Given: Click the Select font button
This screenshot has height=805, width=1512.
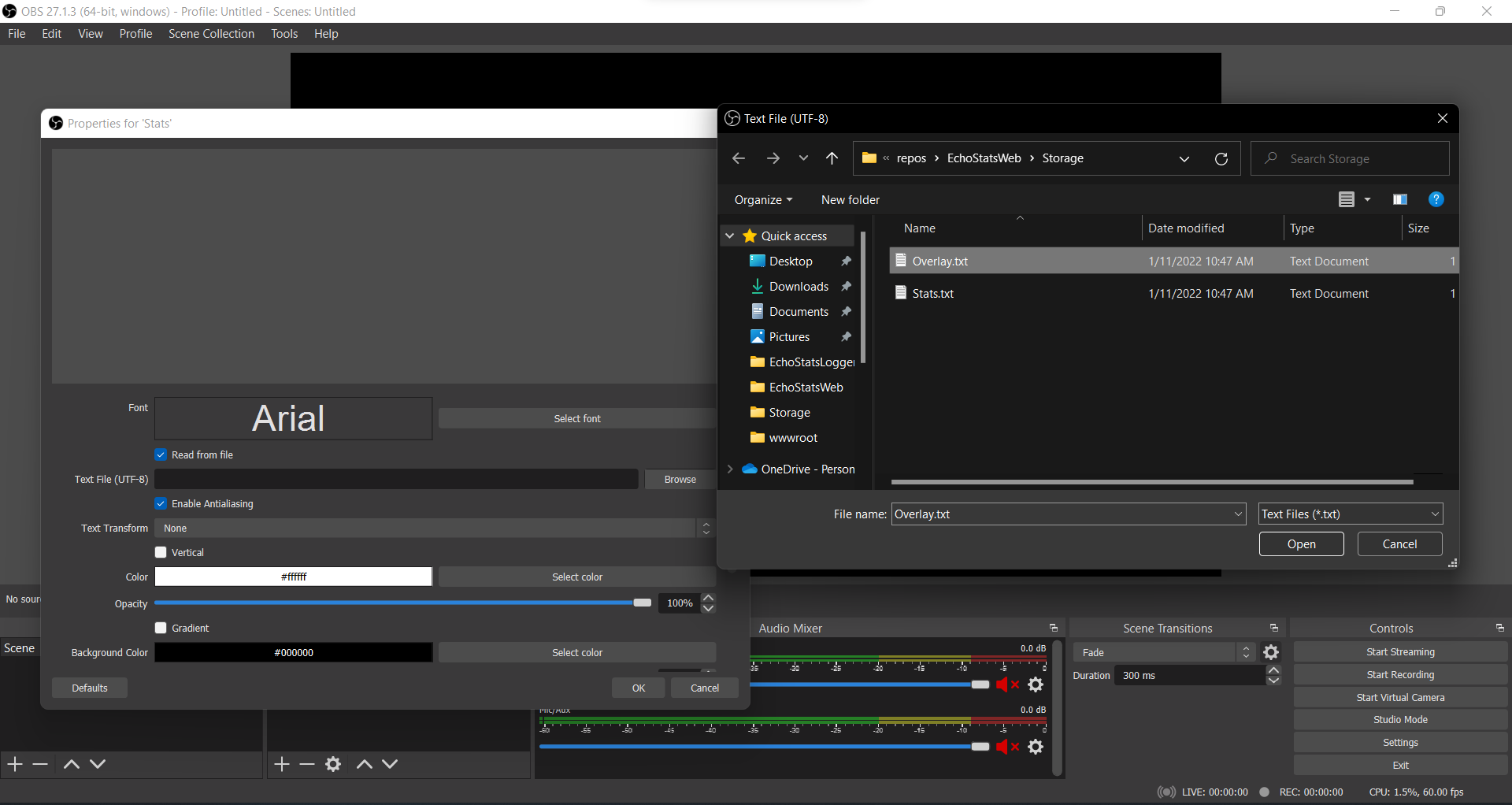Looking at the screenshot, I should point(576,419).
